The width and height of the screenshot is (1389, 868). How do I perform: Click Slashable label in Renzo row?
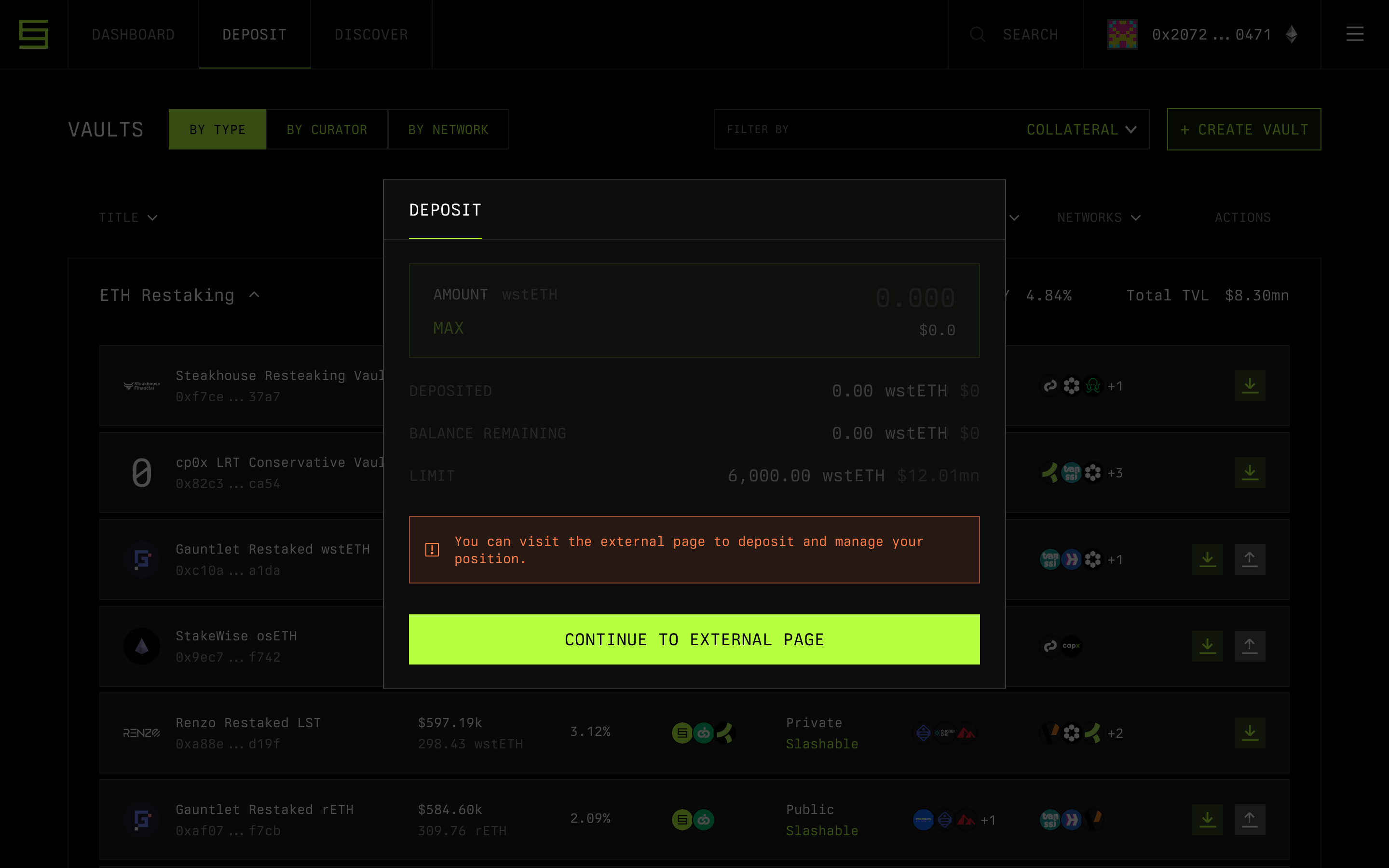[x=822, y=744]
